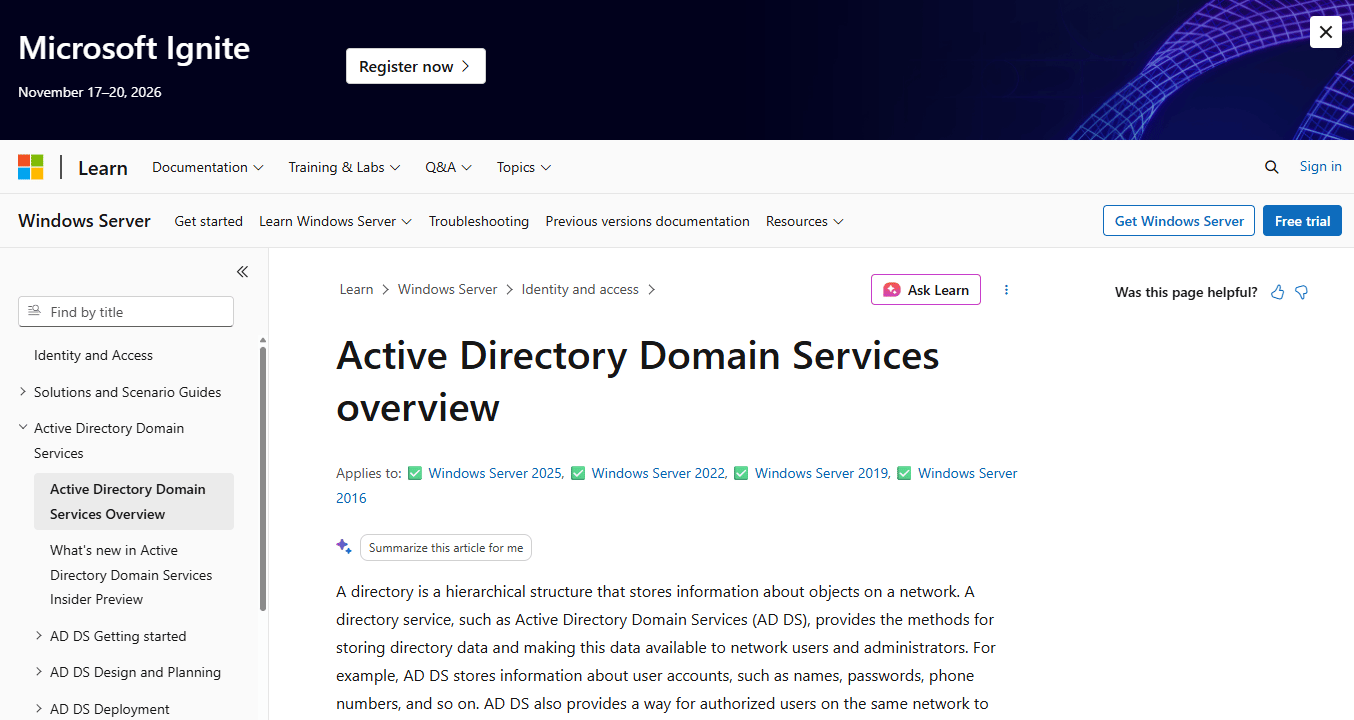Open the more actions vertical dots menu
Viewport: 1354px width, 720px height.
(x=1006, y=290)
